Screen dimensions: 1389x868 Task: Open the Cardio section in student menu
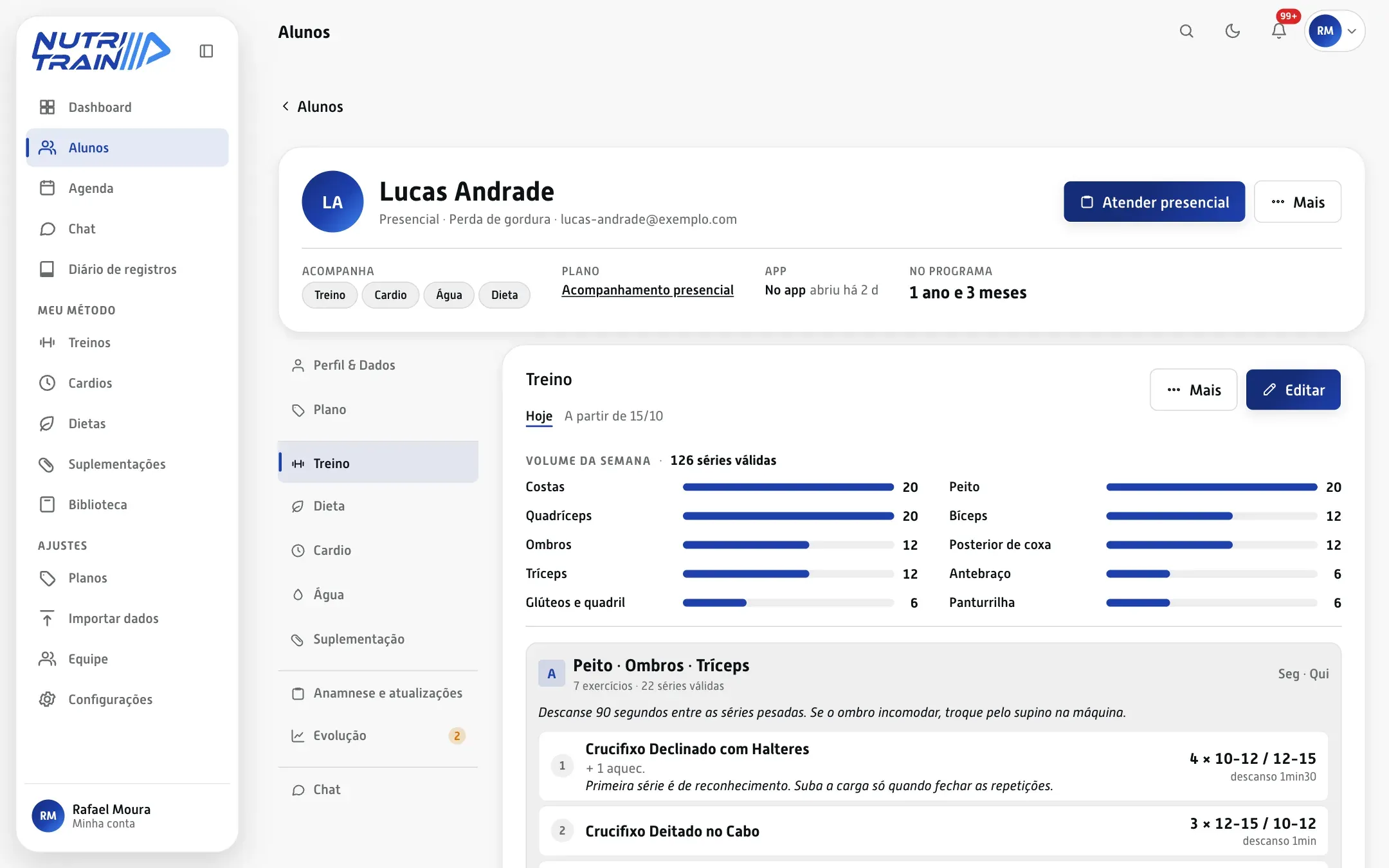pos(378,550)
